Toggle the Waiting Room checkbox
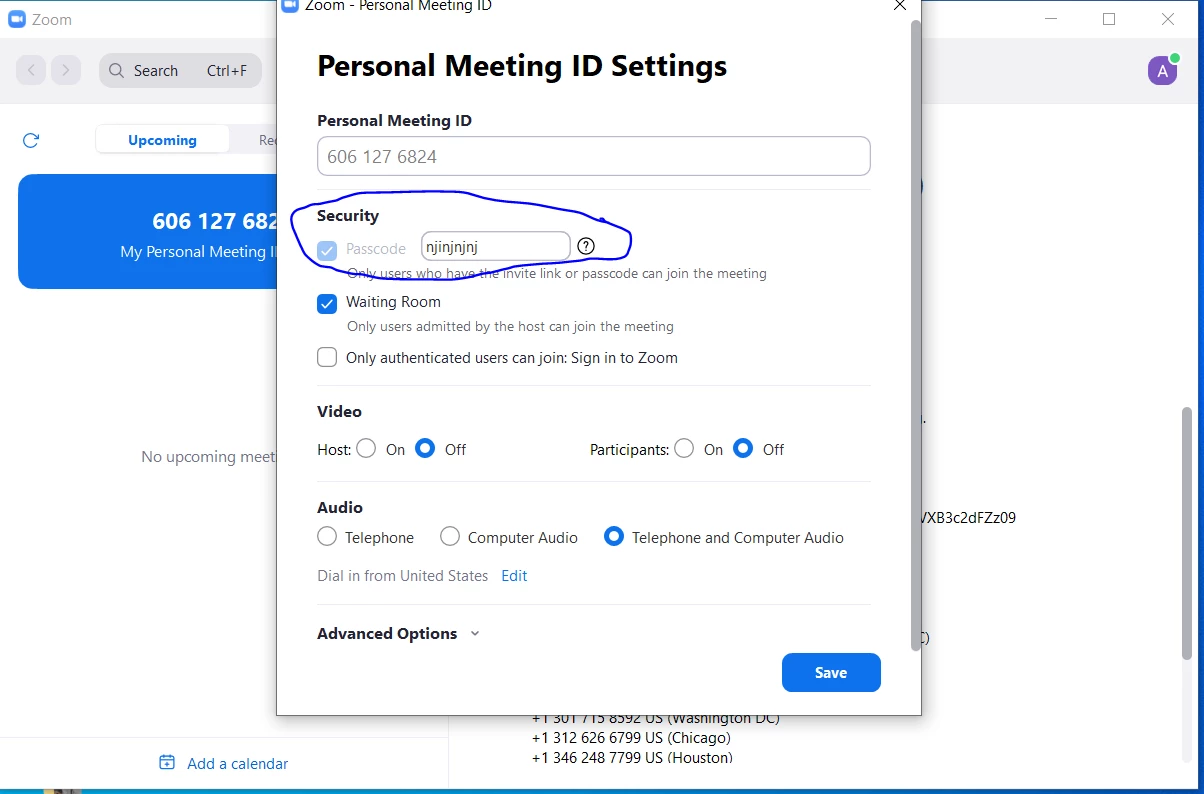This screenshot has height=794, width=1204. [327, 303]
